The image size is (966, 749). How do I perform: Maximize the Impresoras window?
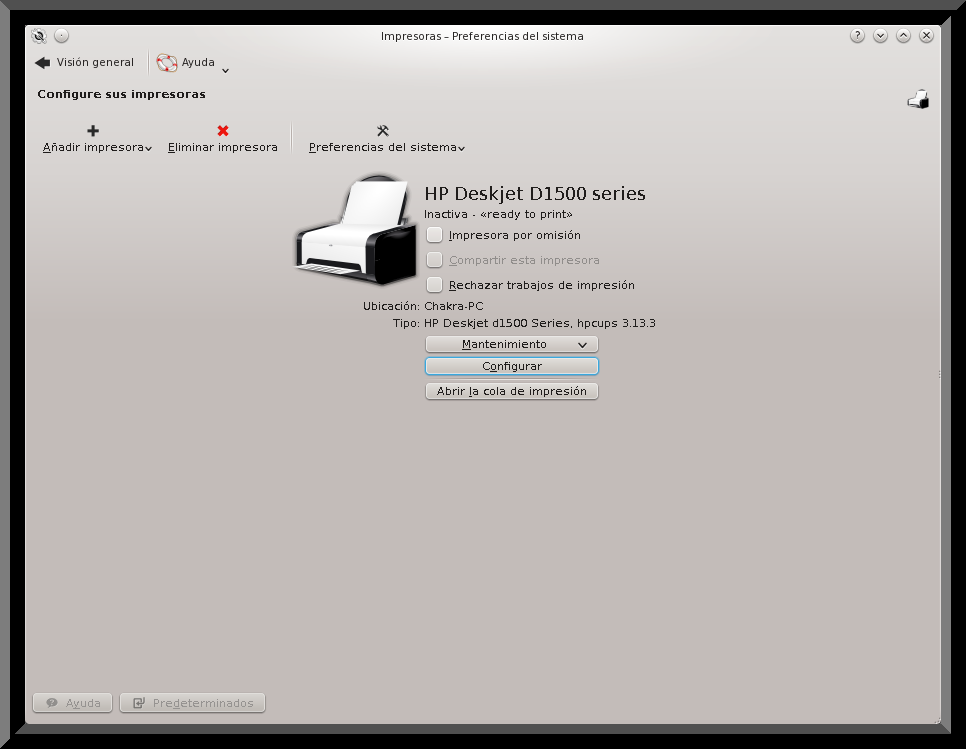(903, 36)
